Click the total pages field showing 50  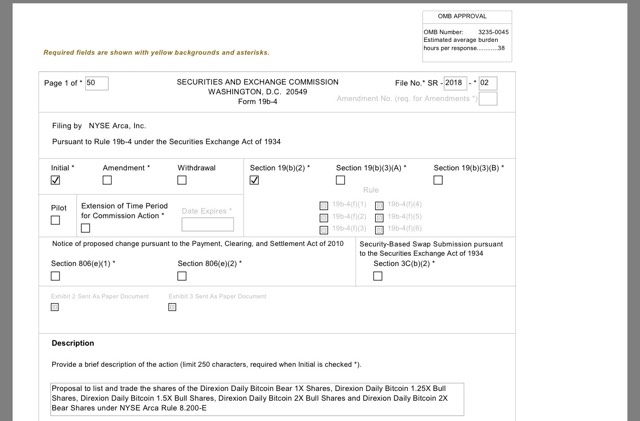97,83
